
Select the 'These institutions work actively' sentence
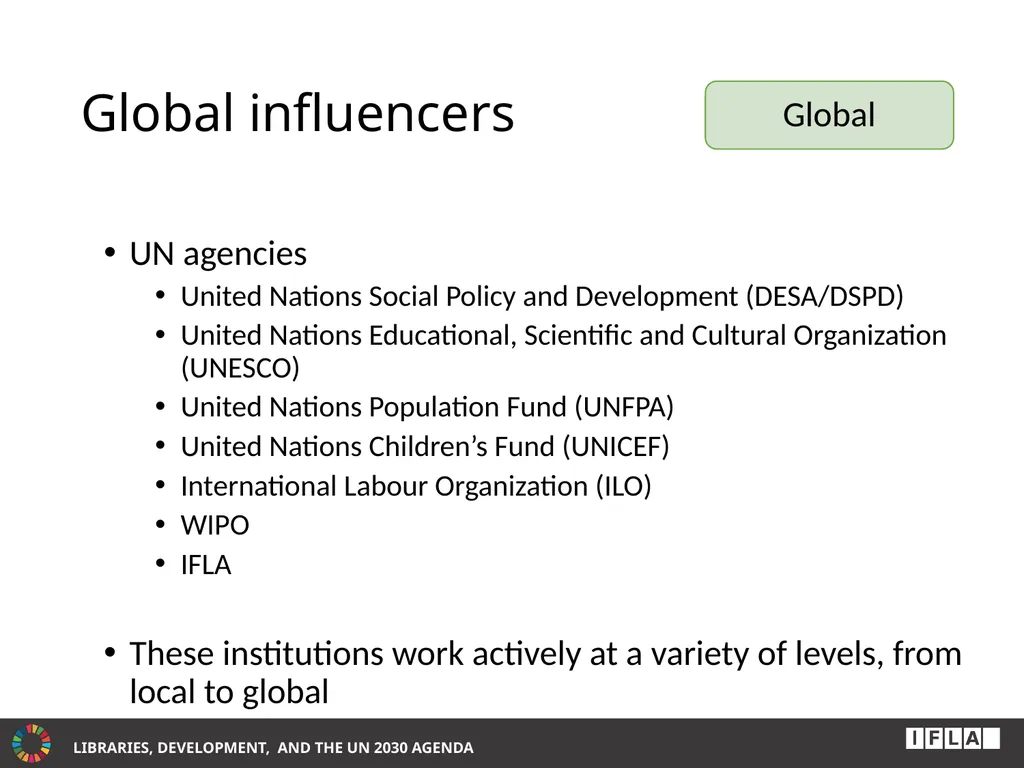tap(545, 673)
